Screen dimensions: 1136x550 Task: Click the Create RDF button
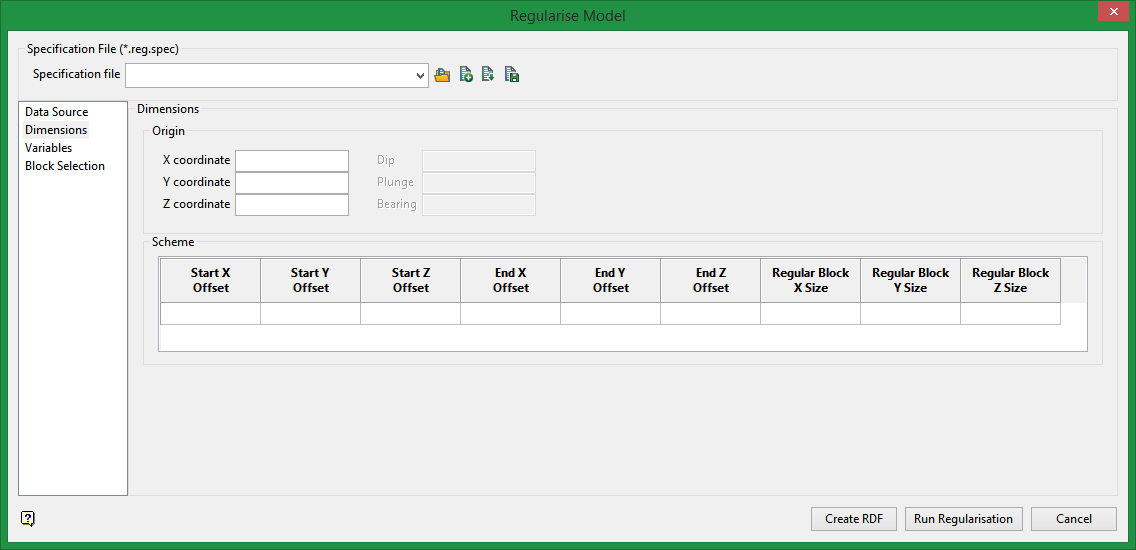pyautogui.click(x=854, y=519)
